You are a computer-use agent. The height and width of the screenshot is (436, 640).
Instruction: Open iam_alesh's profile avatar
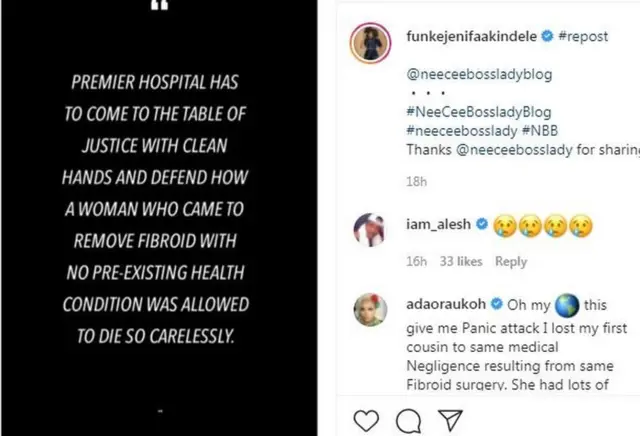(x=368, y=228)
